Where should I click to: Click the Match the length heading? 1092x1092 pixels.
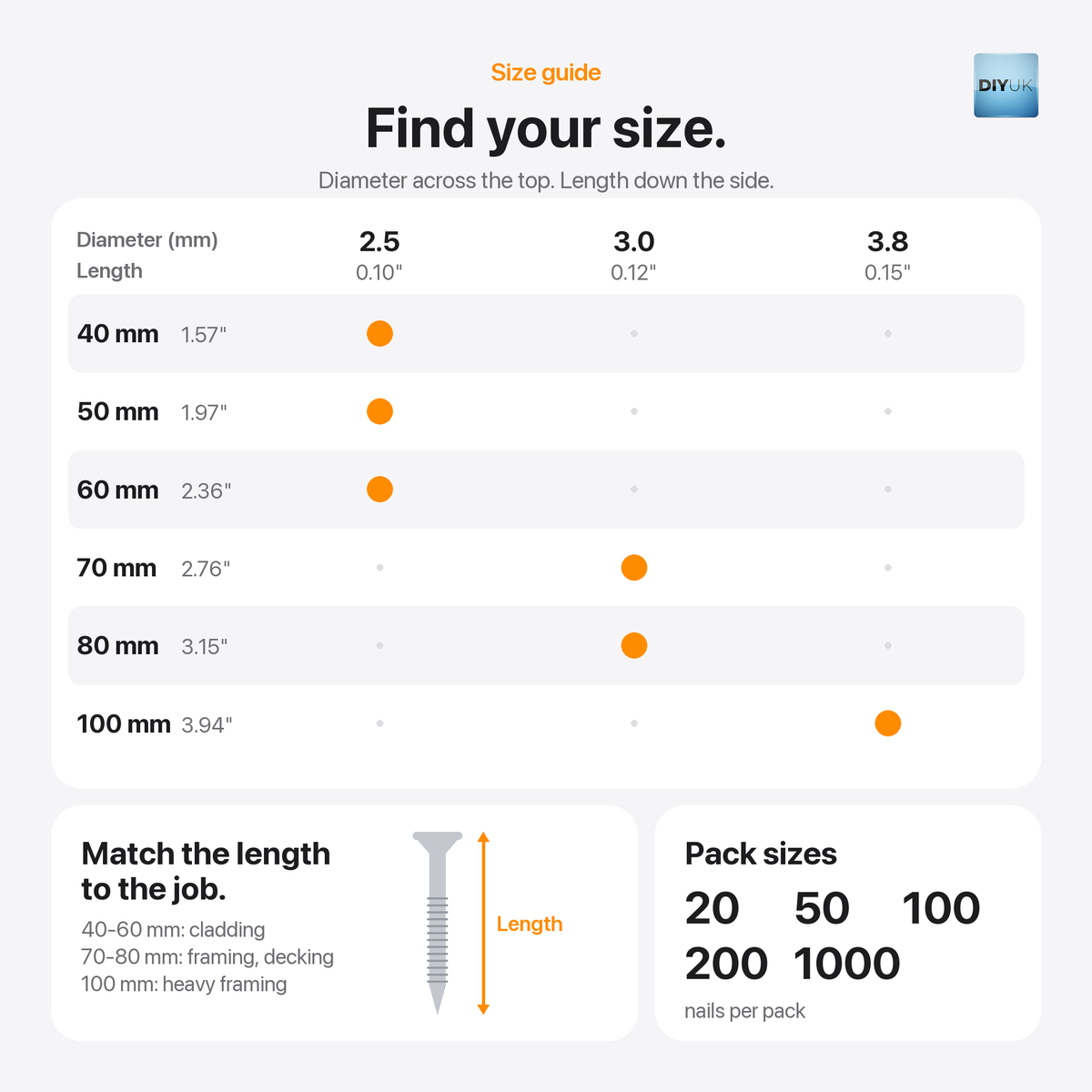coord(206,871)
